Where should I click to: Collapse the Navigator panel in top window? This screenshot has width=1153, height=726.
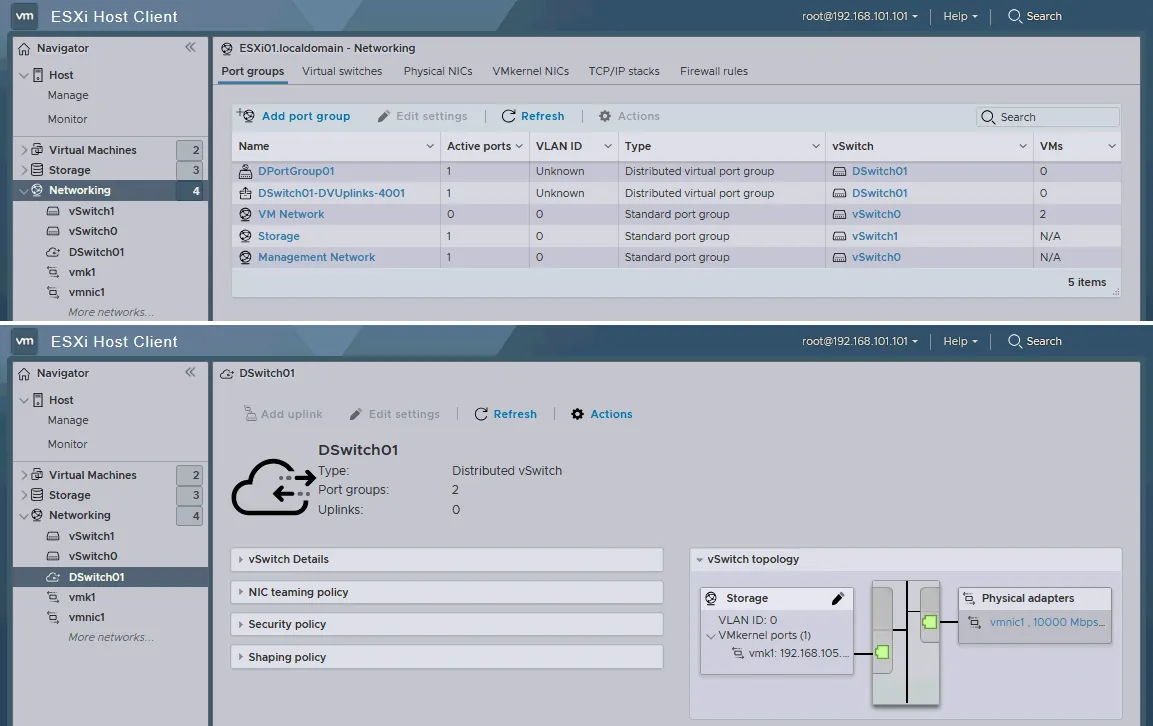[x=190, y=47]
